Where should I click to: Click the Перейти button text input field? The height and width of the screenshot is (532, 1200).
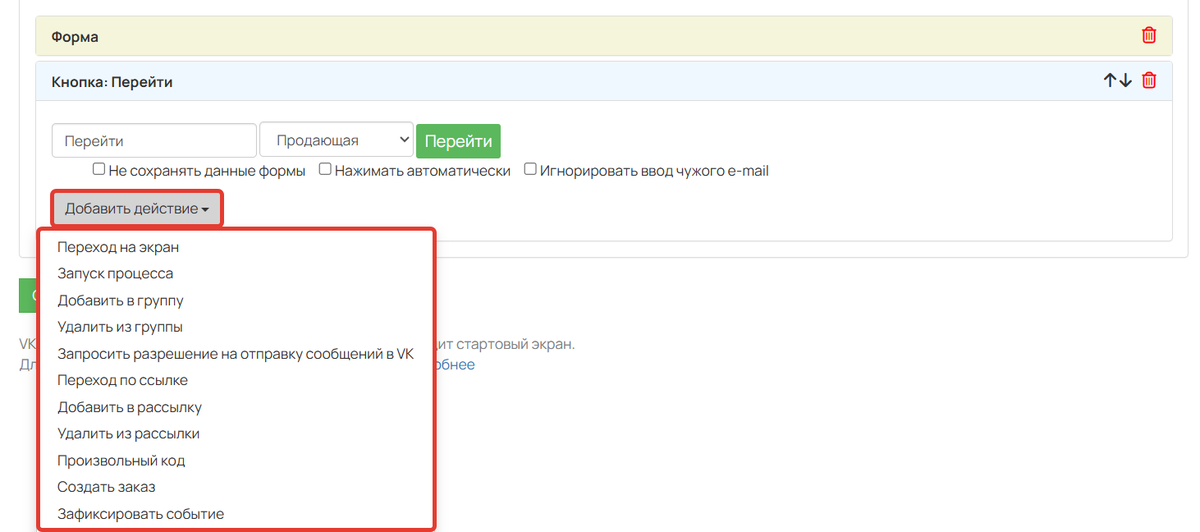tap(154, 141)
